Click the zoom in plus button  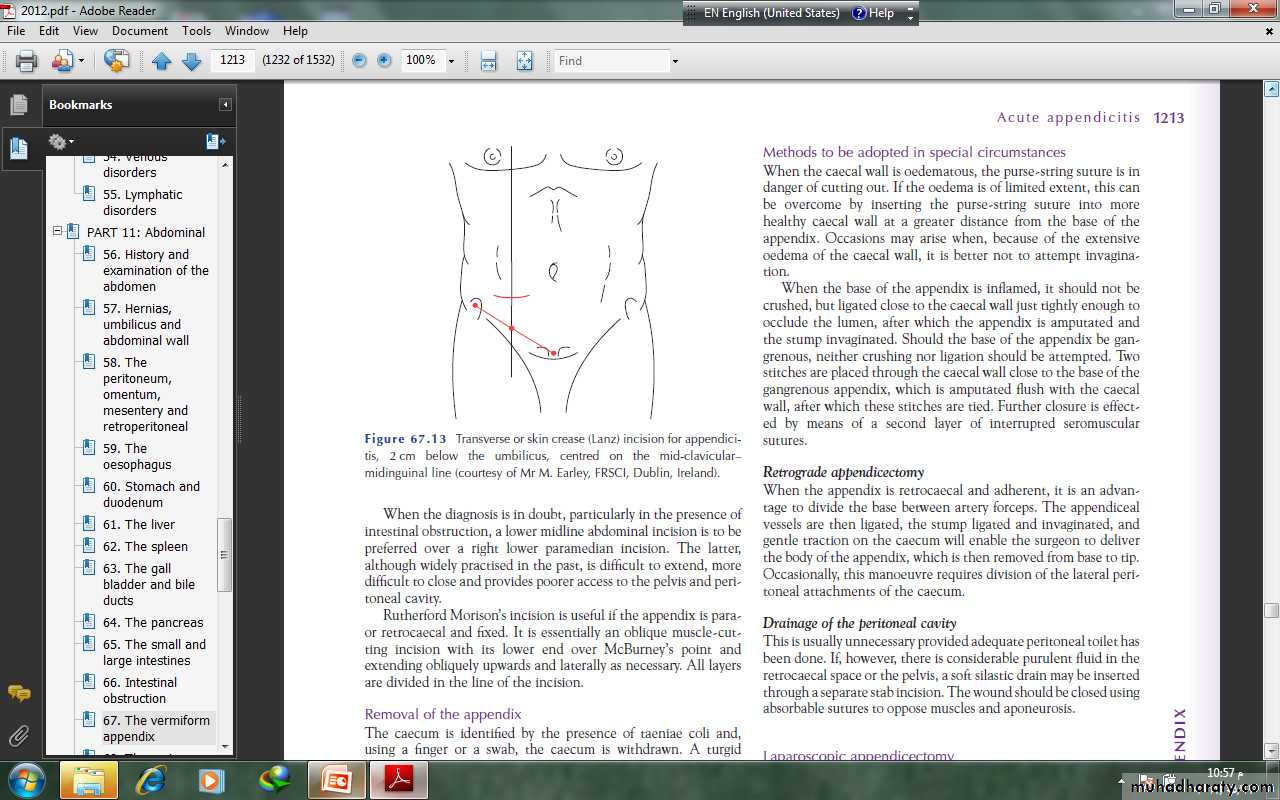384,61
